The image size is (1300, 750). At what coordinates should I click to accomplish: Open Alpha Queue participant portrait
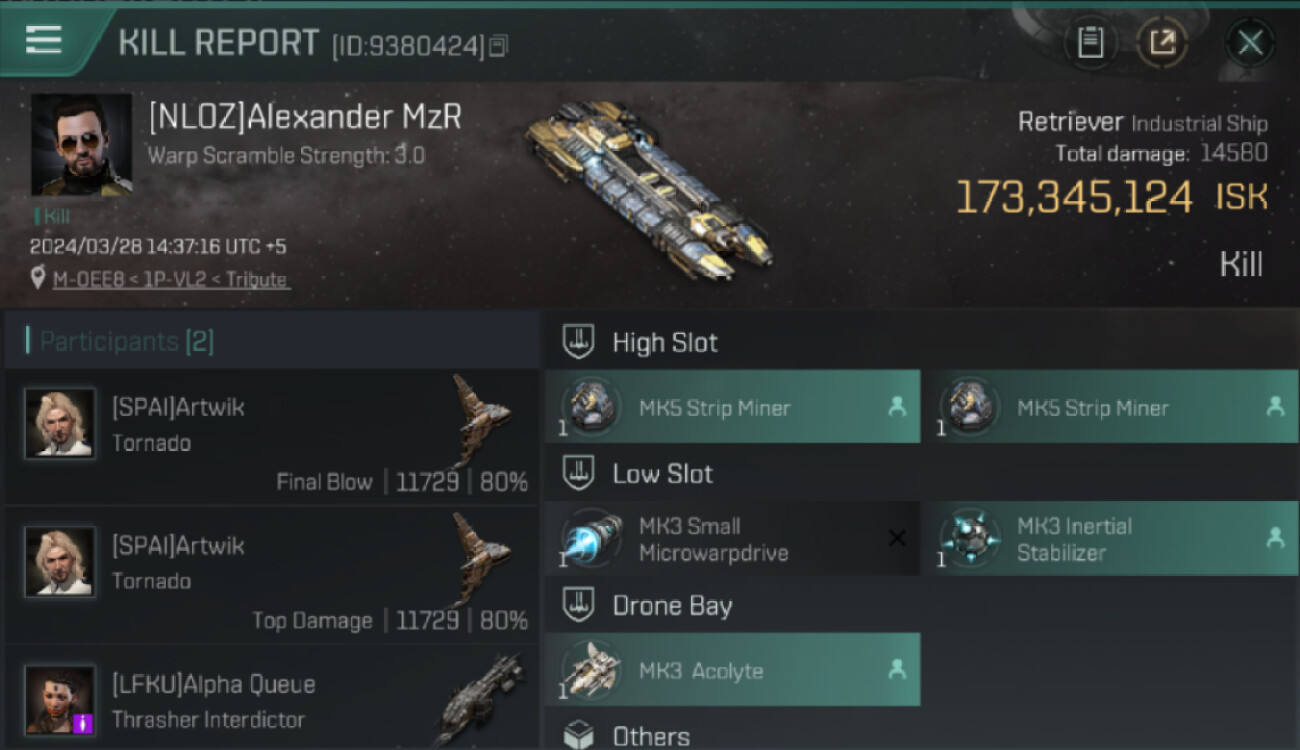(x=60, y=699)
